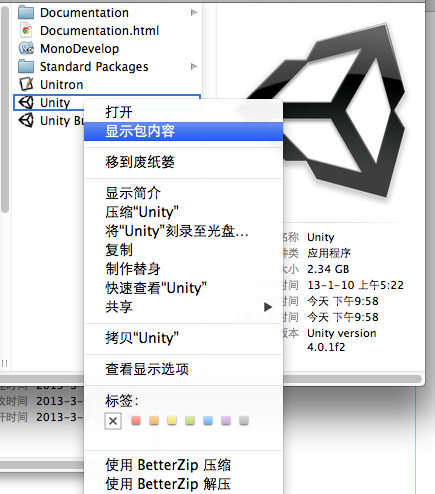Image resolution: width=435 pixels, height=494 pixels.
Task: Click the Standard Packages folder icon
Action: (26, 66)
